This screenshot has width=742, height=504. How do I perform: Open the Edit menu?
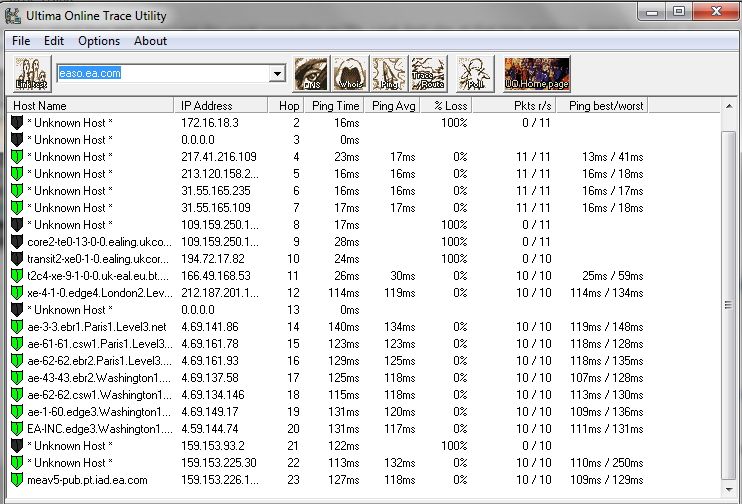[x=53, y=41]
